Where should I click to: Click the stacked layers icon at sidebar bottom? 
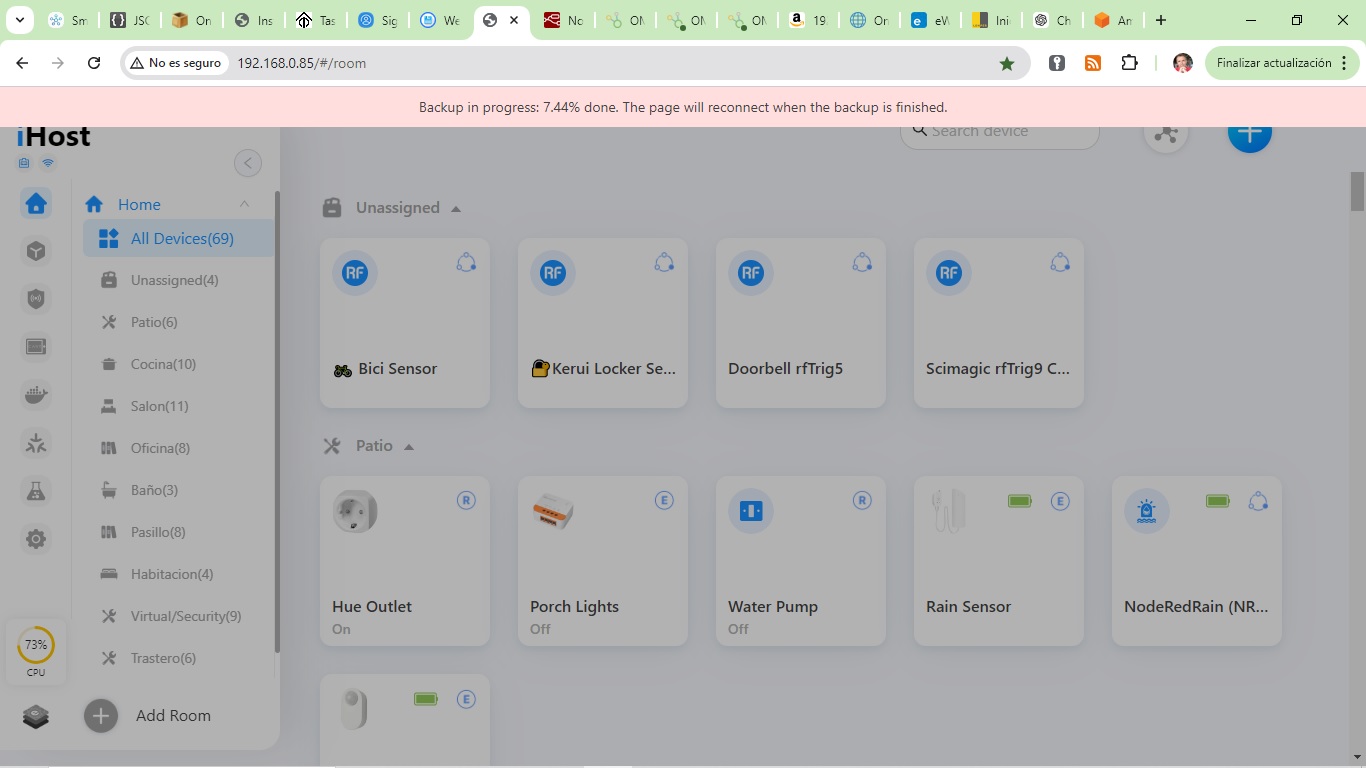coord(36,716)
